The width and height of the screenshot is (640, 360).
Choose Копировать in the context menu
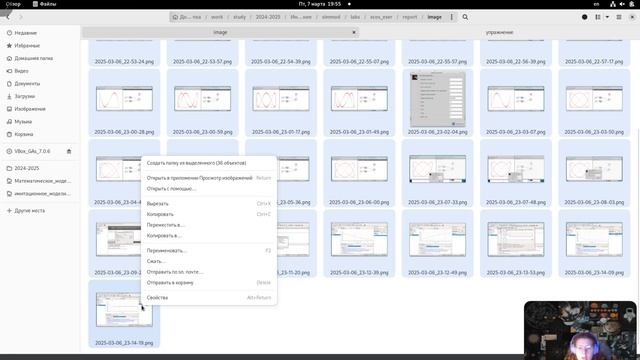pos(209,214)
